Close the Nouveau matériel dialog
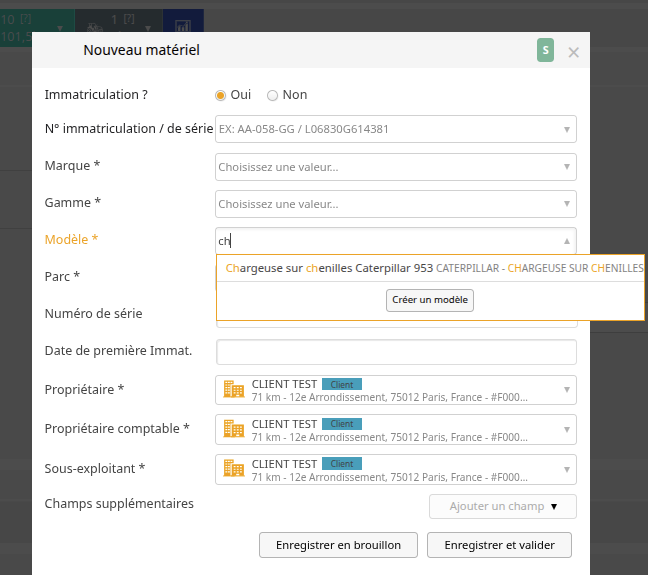648x575 pixels. 573,52
